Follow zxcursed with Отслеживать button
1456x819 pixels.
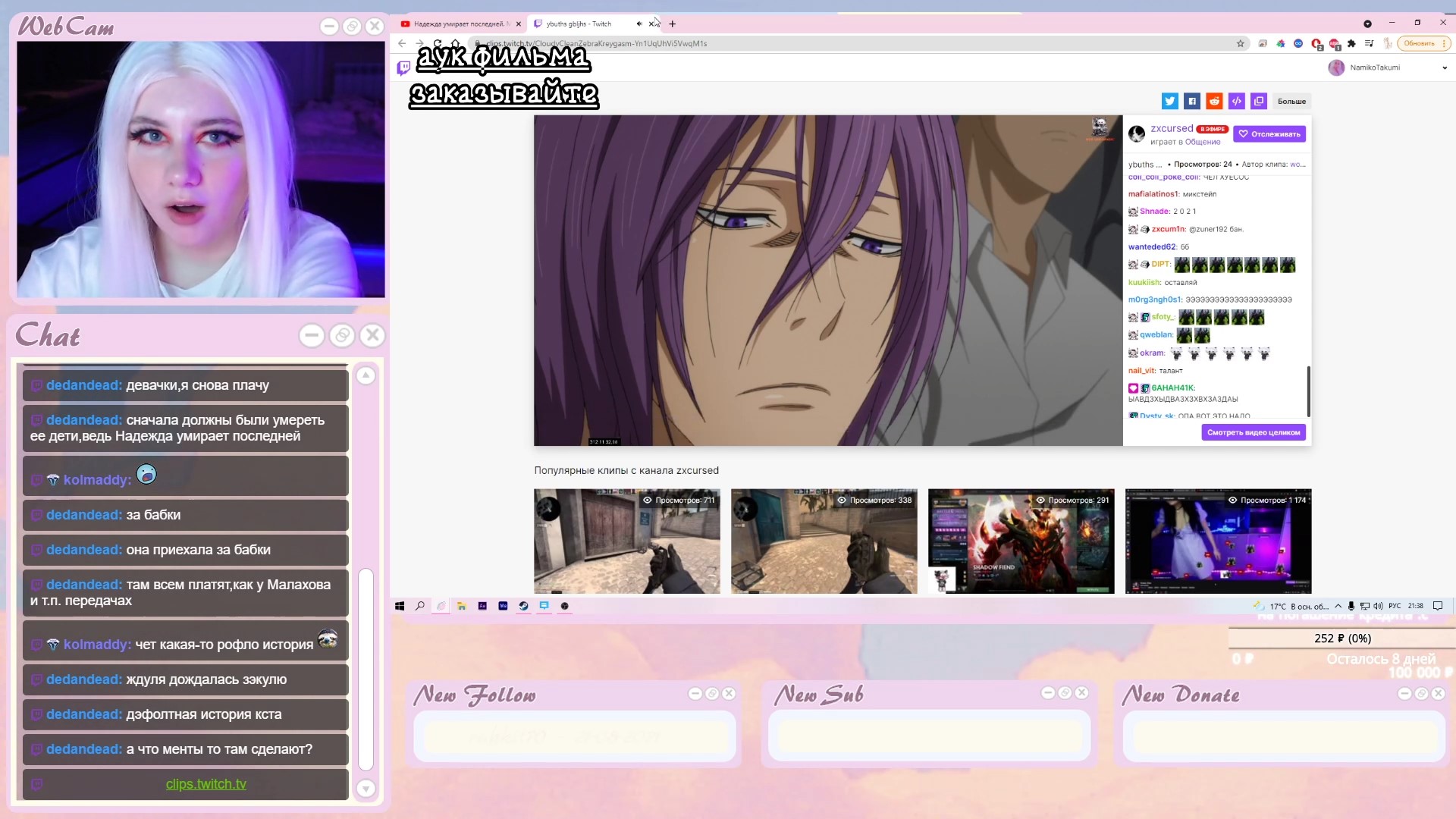tap(1269, 134)
